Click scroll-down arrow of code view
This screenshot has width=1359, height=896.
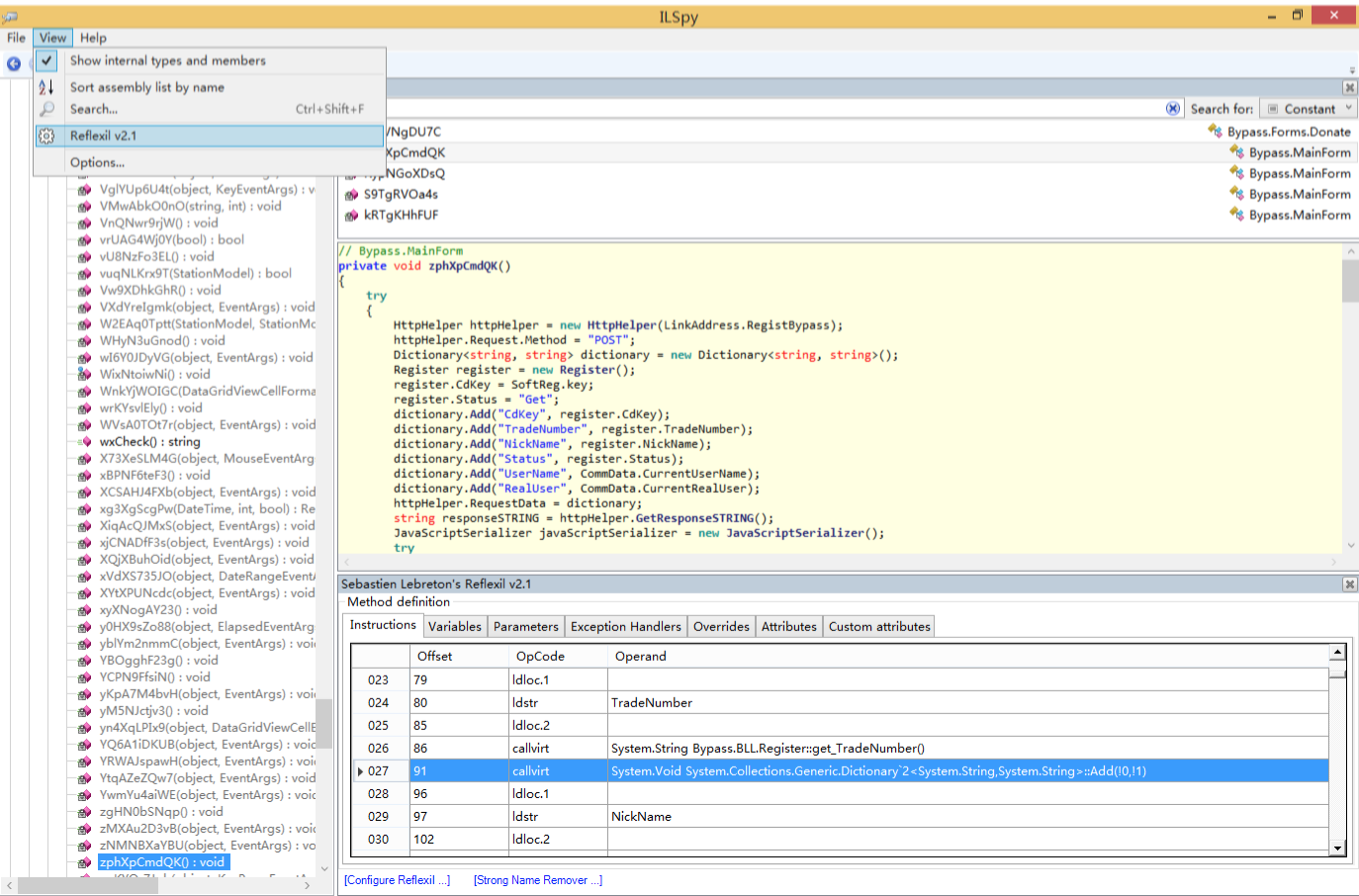click(x=1350, y=545)
